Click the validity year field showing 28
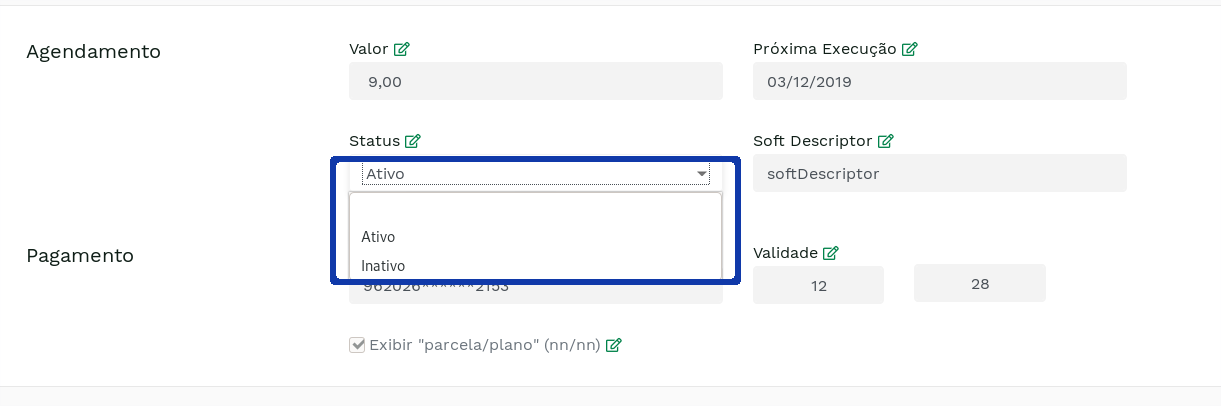Image resolution: width=1221 pixels, height=406 pixels. [979, 283]
